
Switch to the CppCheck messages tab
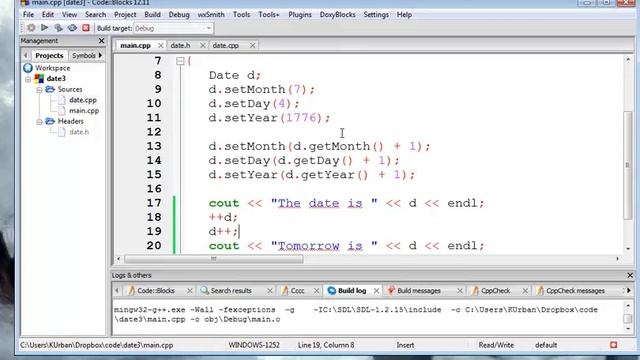575,291
